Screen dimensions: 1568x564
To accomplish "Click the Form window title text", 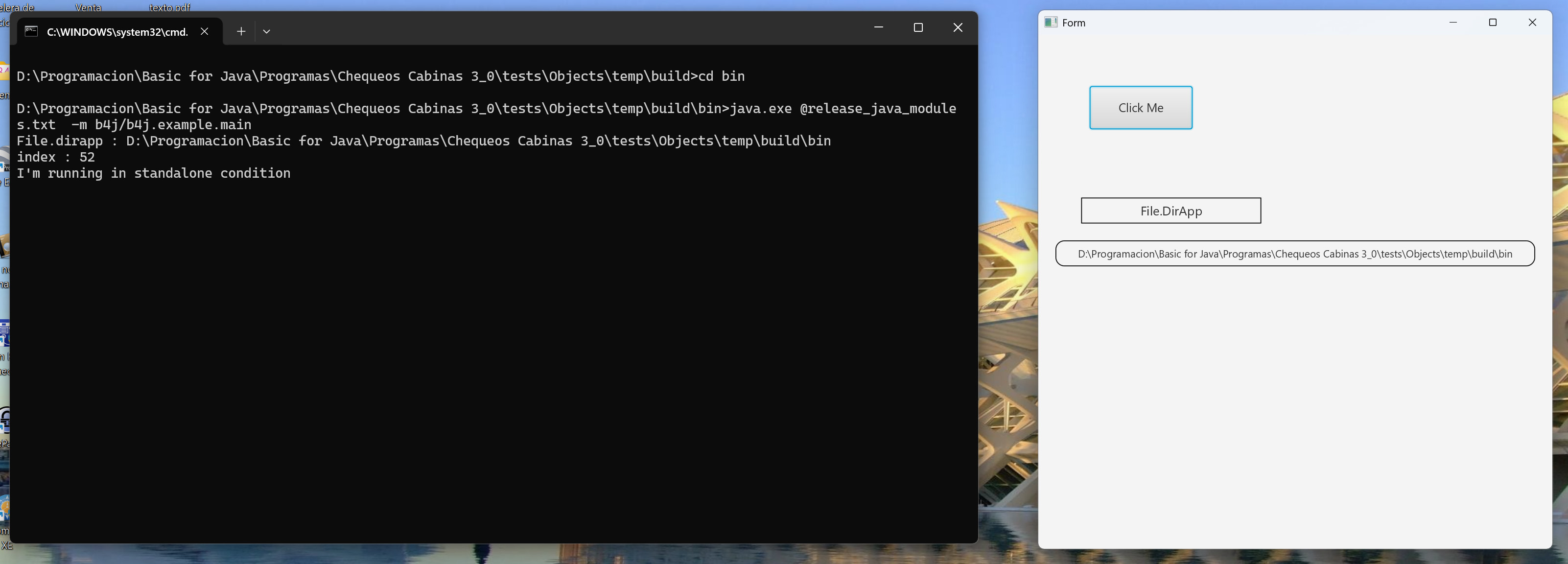I will (x=1074, y=23).
